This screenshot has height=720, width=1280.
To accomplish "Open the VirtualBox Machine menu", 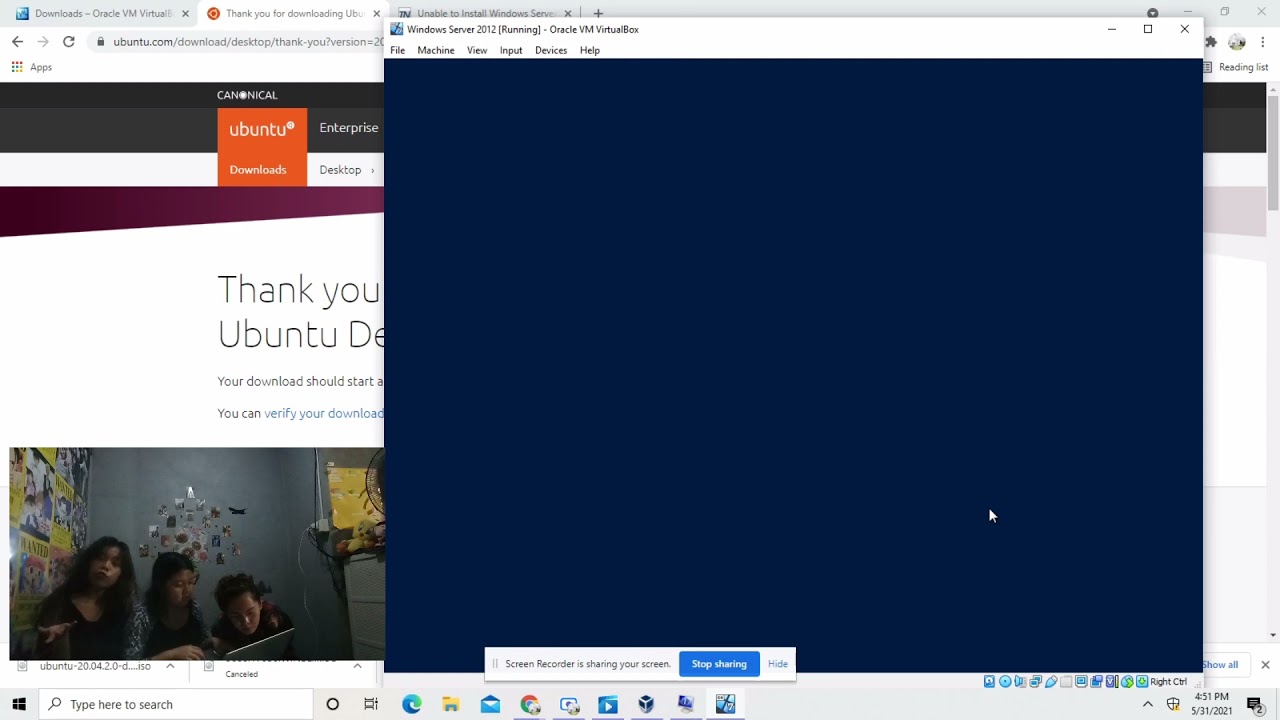I will pyautogui.click(x=436, y=50).
